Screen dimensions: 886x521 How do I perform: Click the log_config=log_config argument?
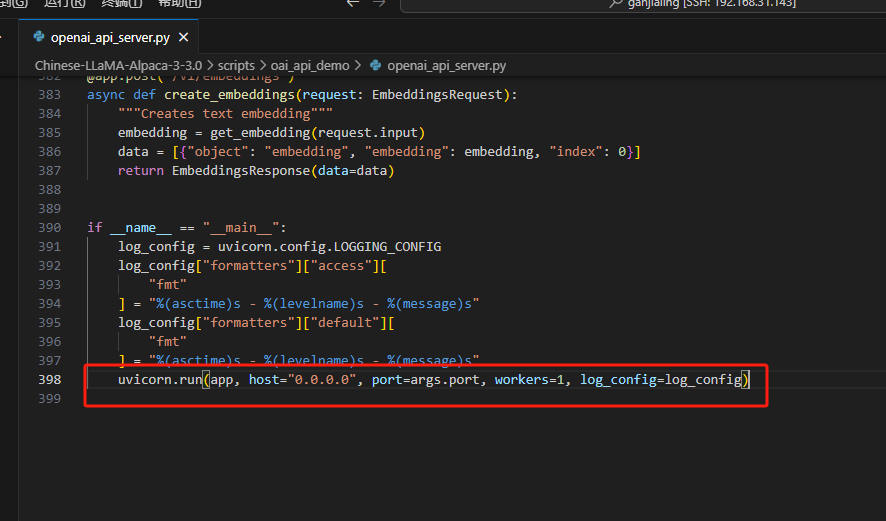(661, 379)
